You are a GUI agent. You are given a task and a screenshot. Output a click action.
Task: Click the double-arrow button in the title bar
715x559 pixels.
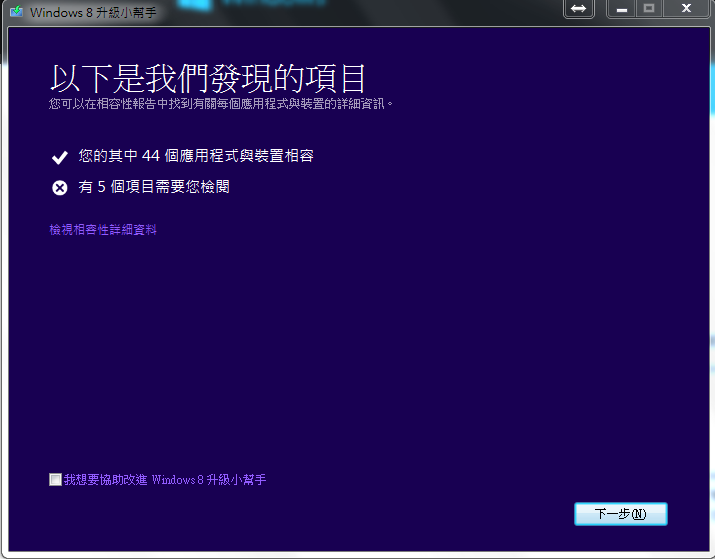579,9
